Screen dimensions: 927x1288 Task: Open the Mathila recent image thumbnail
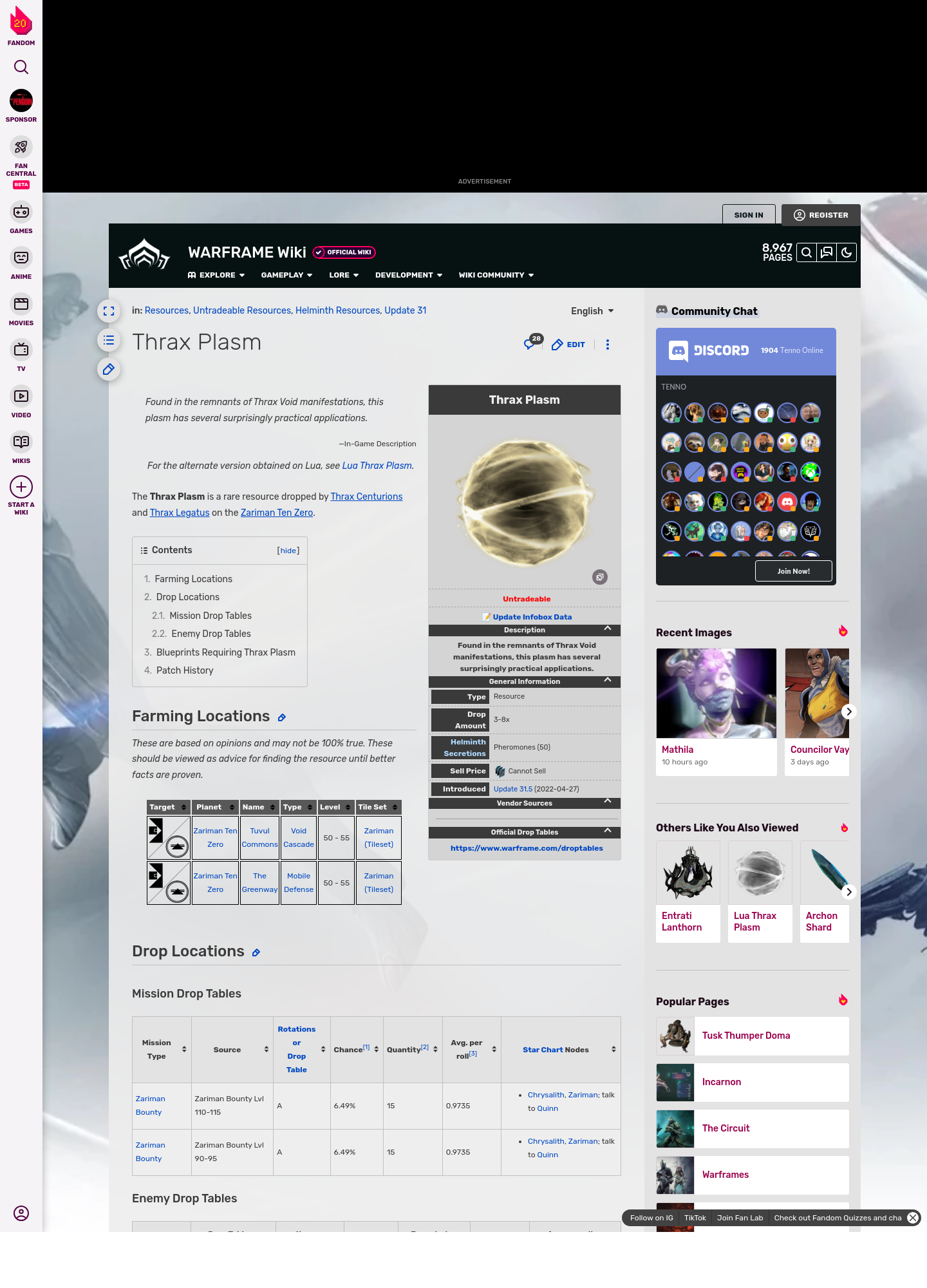[x=716, y=693]
